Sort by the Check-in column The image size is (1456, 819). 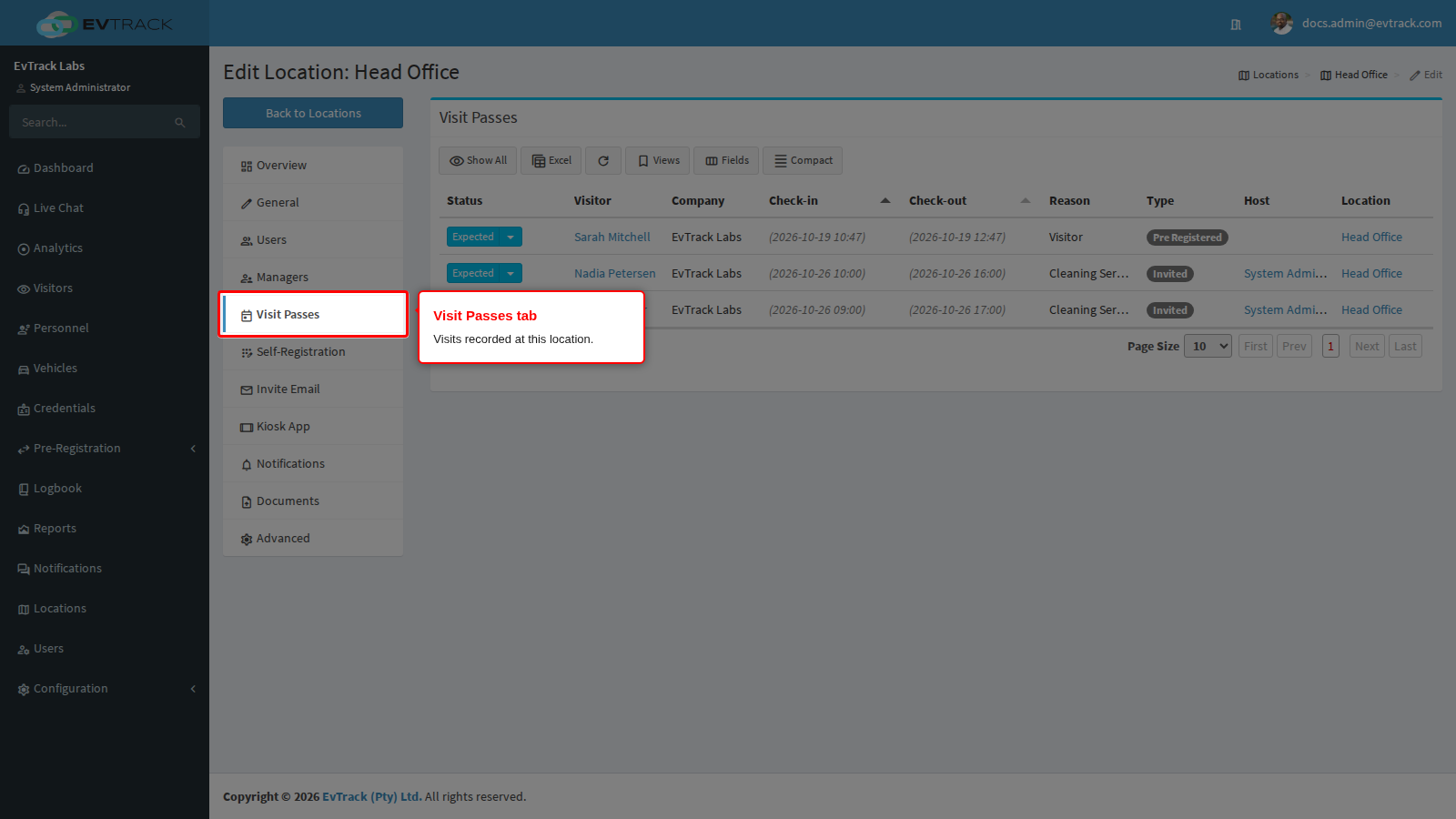[828, 201]
